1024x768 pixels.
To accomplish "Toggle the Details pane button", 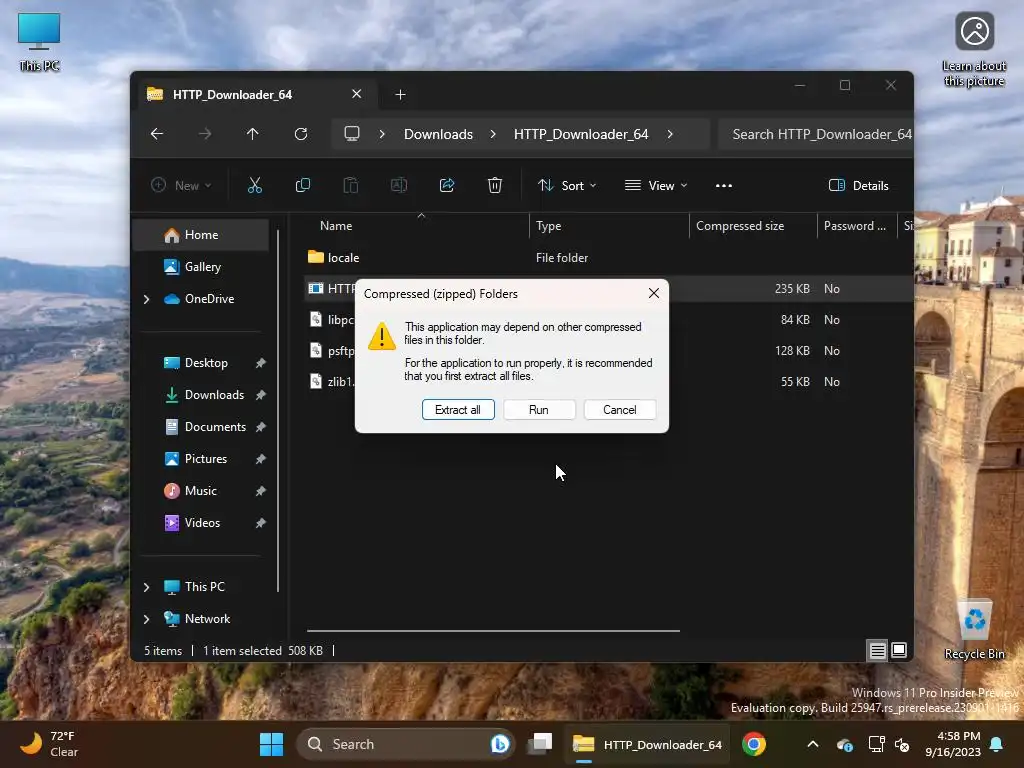I will click(x=858, y=185).
